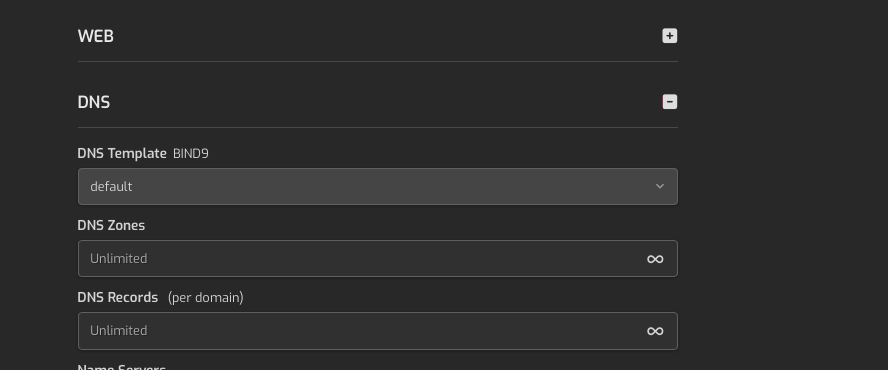Select the DNS section heading

(93, 103)
